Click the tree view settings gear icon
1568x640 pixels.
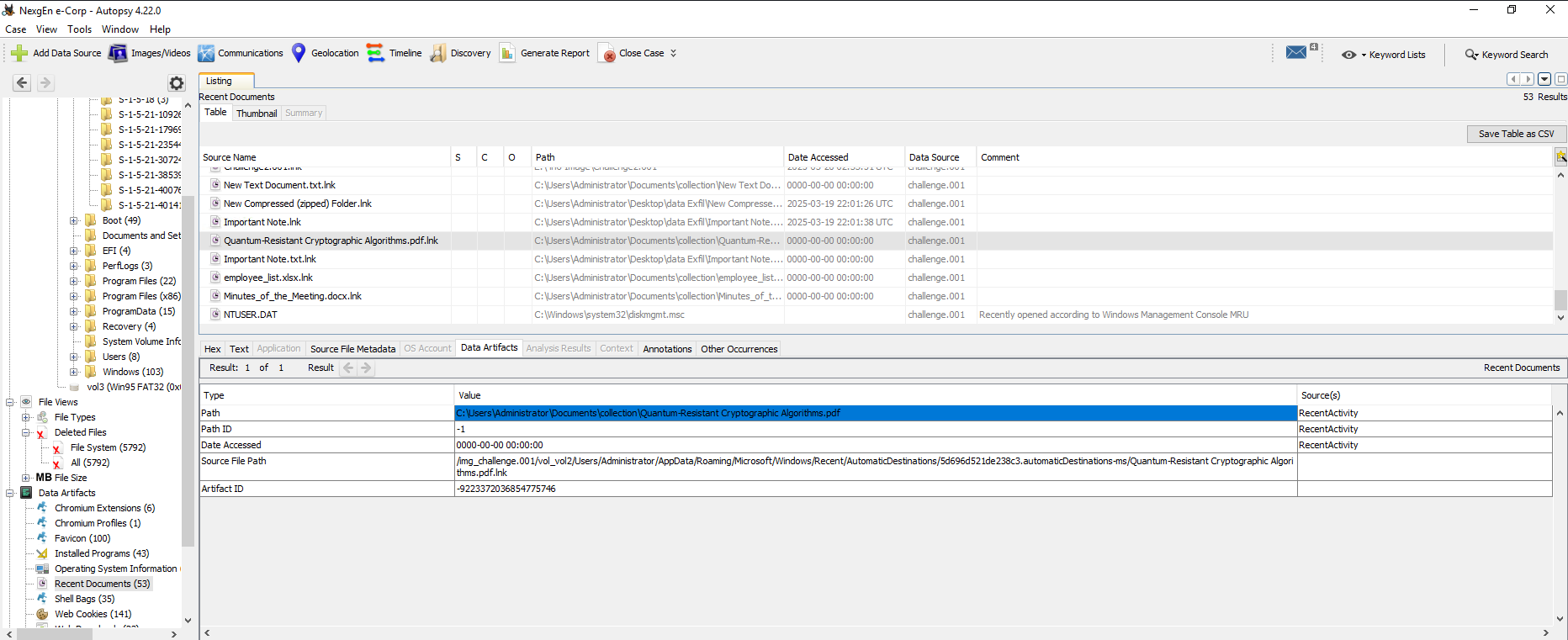(176, 83)
